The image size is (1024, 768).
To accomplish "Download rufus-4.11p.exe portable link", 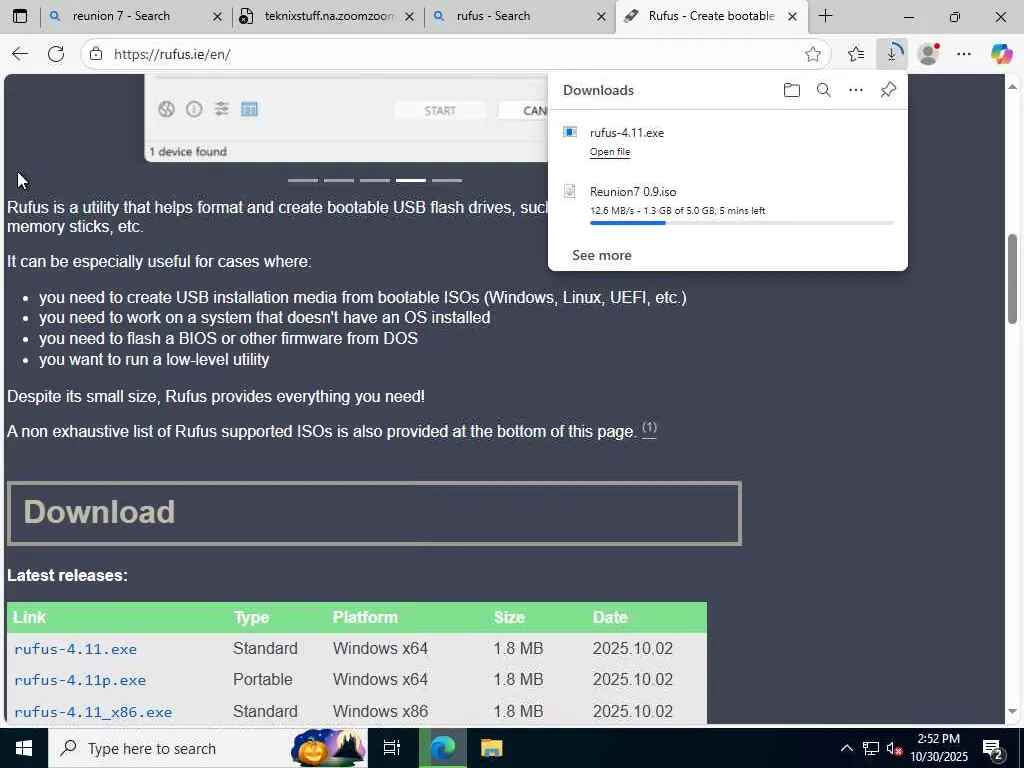I will 80,680.
